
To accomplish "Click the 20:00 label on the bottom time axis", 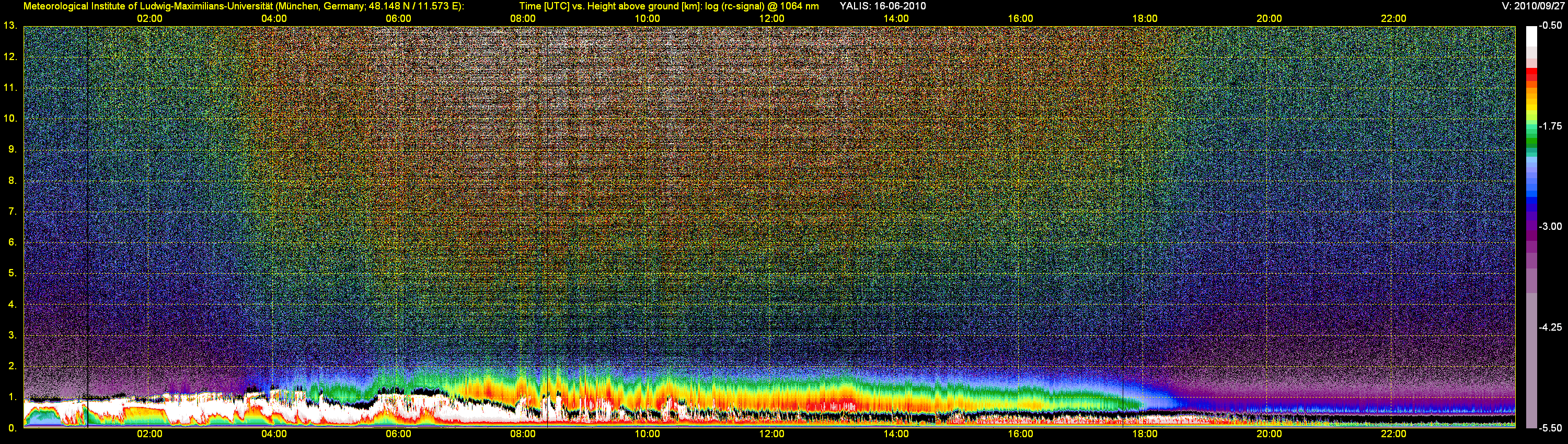I will (1269, 434).
